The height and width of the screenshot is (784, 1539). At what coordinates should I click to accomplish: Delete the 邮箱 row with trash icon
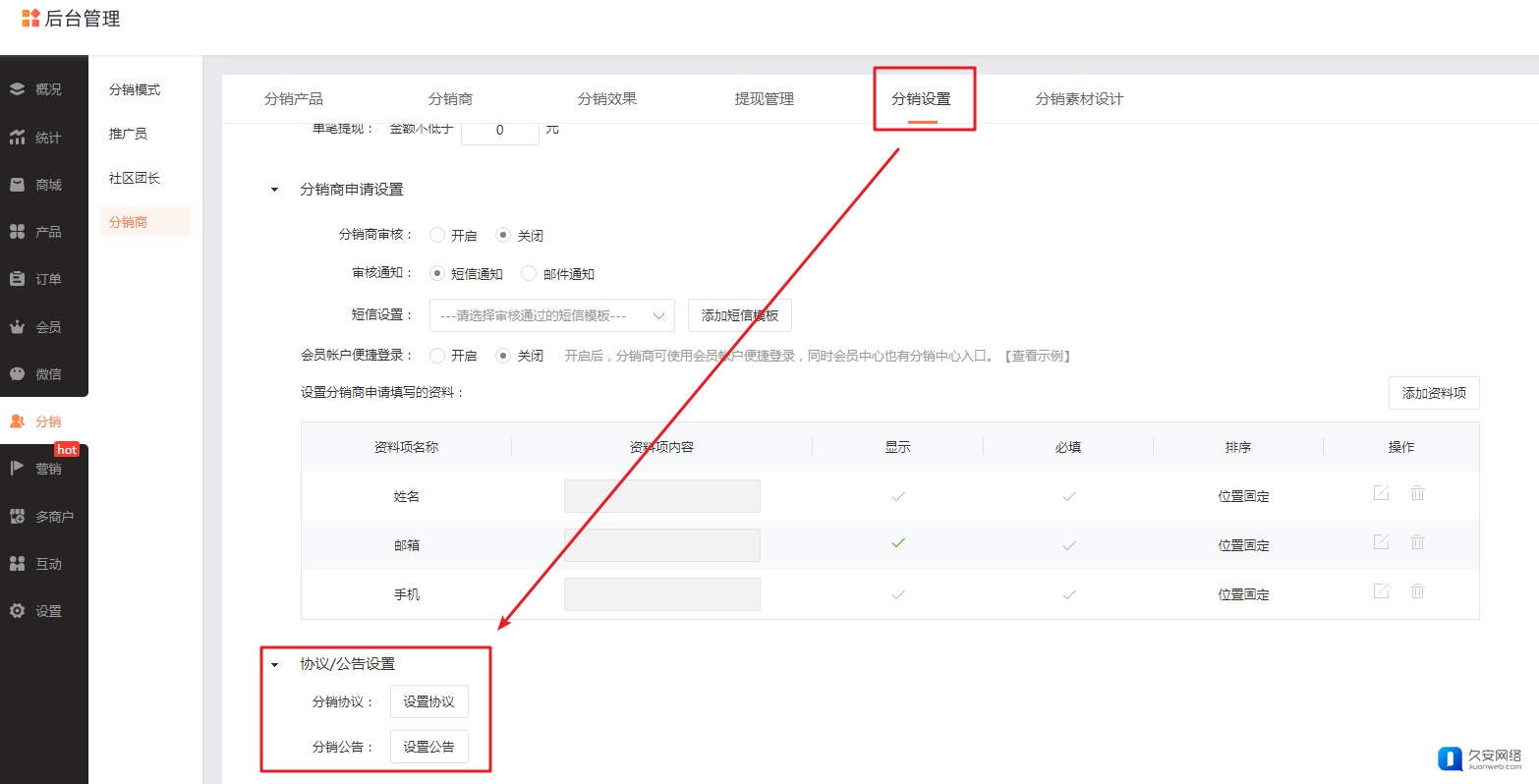1417,542
